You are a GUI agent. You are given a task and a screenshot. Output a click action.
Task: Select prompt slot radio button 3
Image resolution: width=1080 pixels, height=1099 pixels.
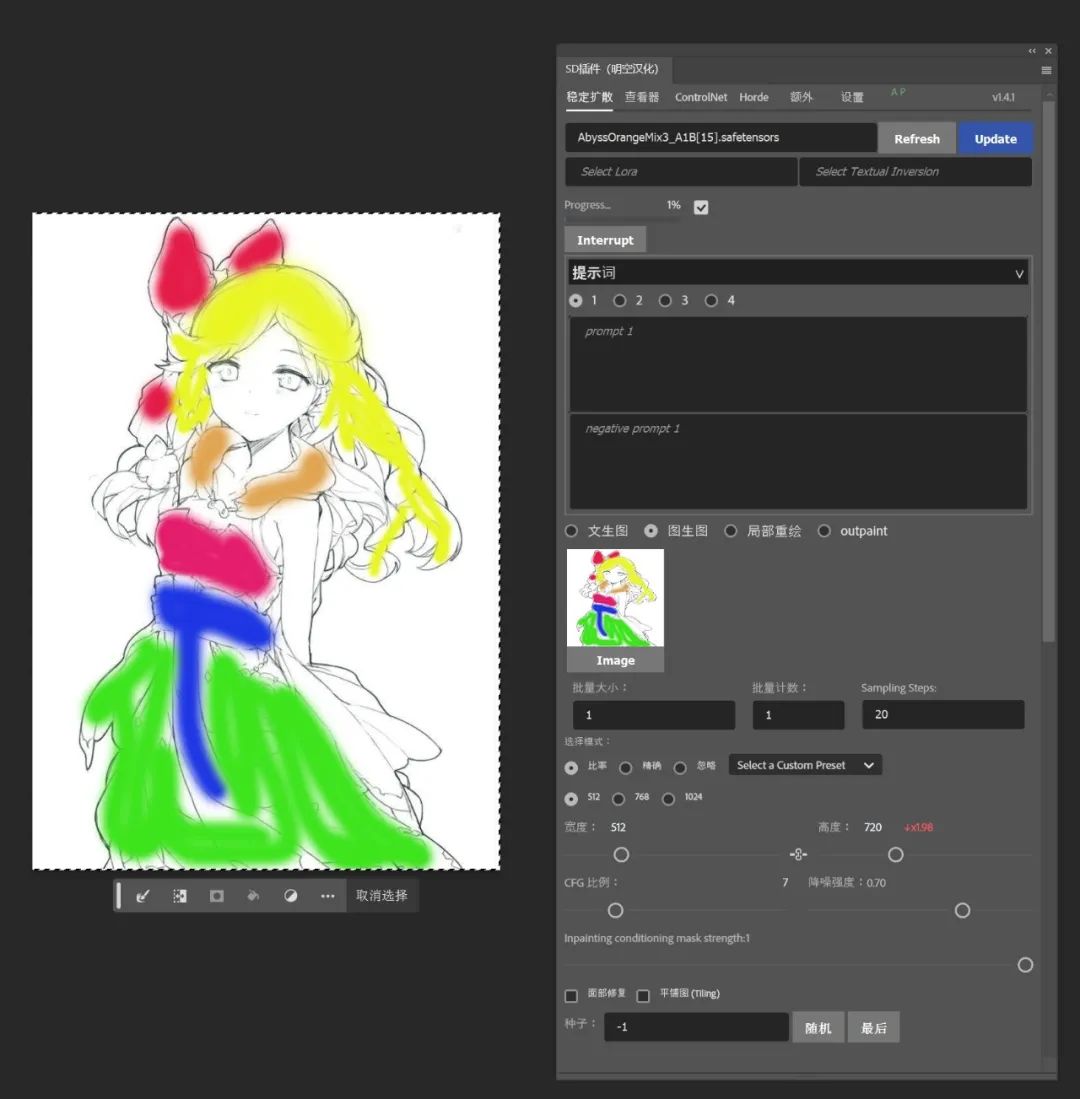coord(665,301)
